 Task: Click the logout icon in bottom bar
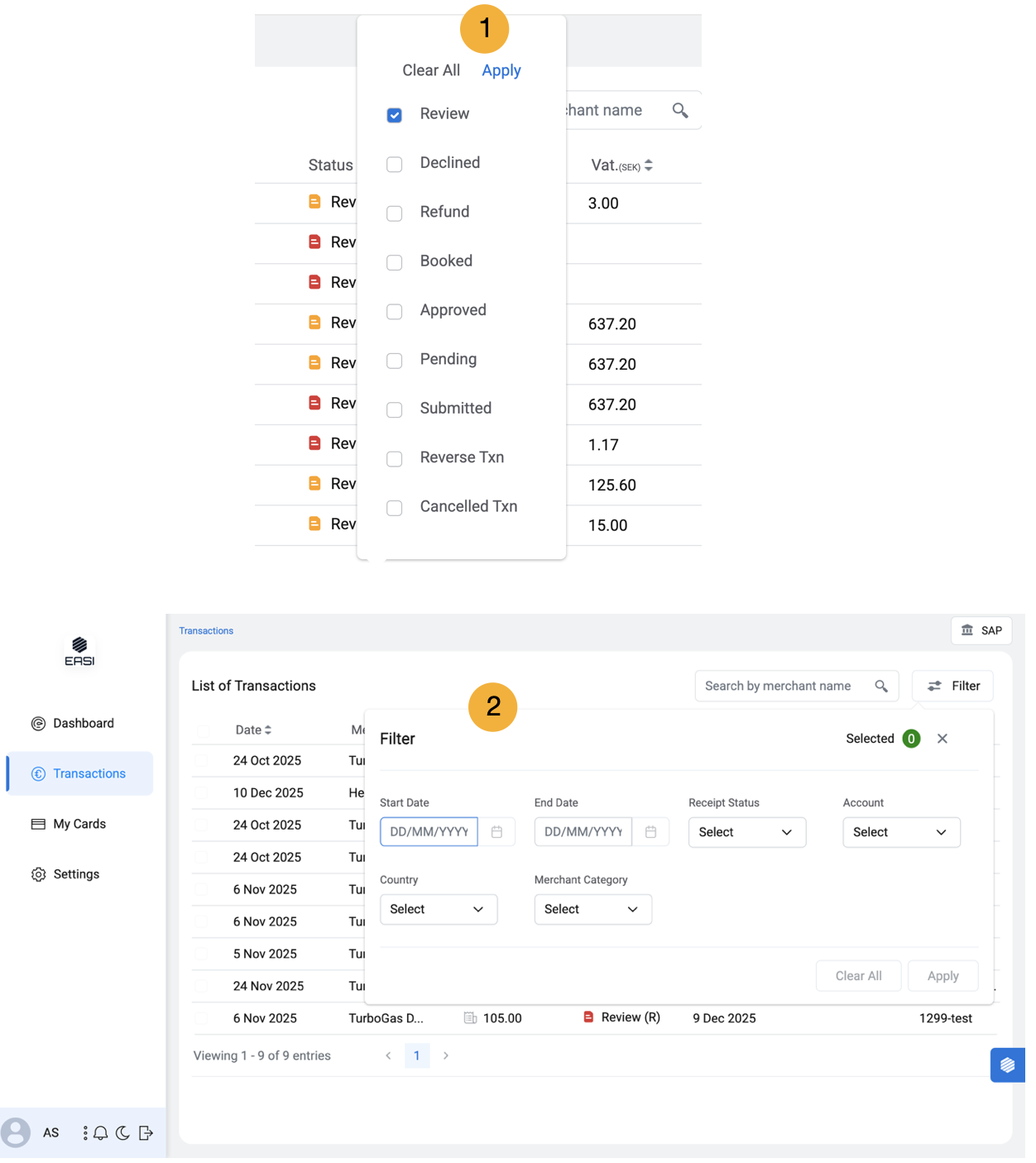click(x=146, y=1133)
